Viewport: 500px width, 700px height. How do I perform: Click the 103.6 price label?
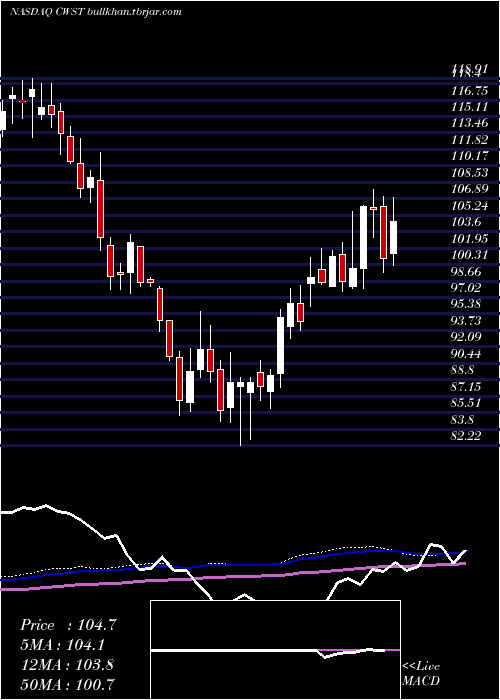coord(466,222)
